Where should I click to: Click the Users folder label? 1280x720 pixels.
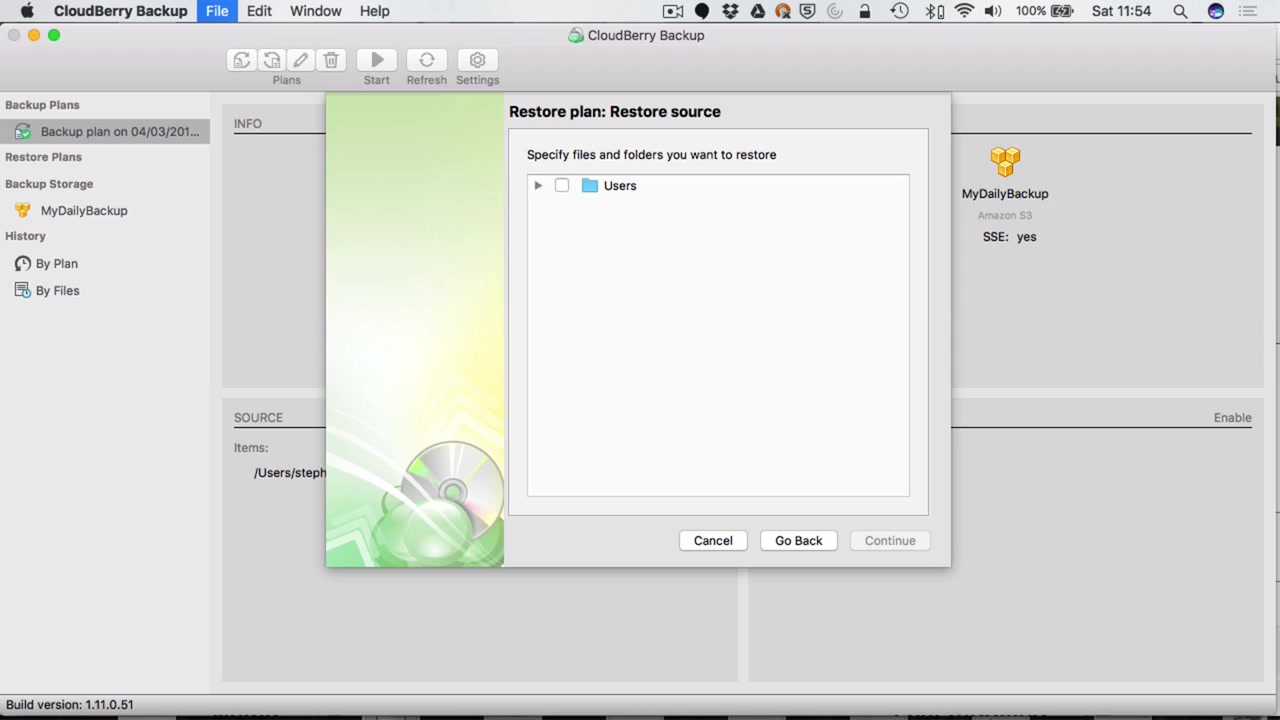(620, 185)
